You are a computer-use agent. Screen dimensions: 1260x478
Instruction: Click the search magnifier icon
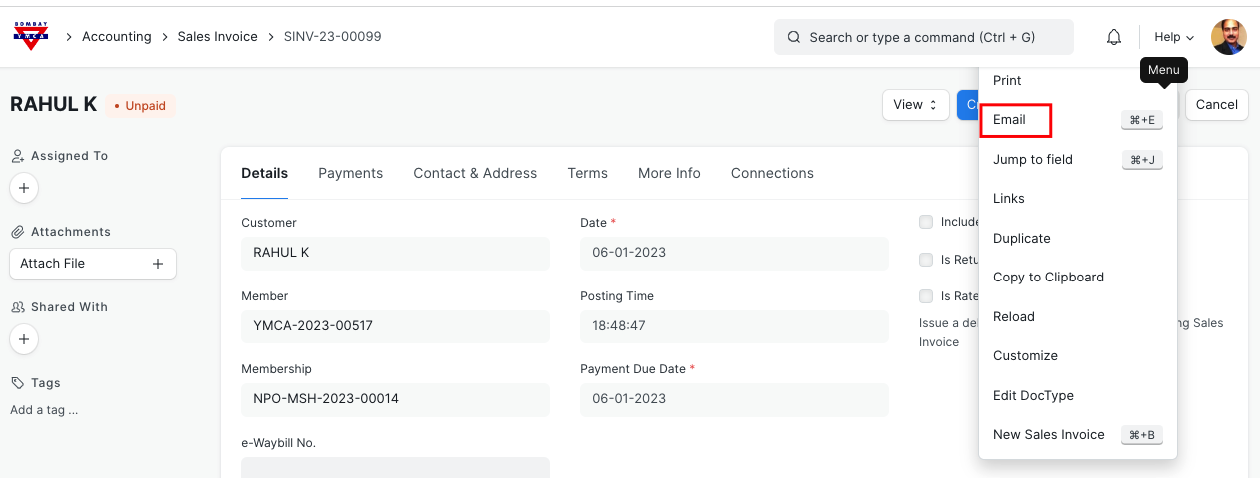click(x=794, y=37)
